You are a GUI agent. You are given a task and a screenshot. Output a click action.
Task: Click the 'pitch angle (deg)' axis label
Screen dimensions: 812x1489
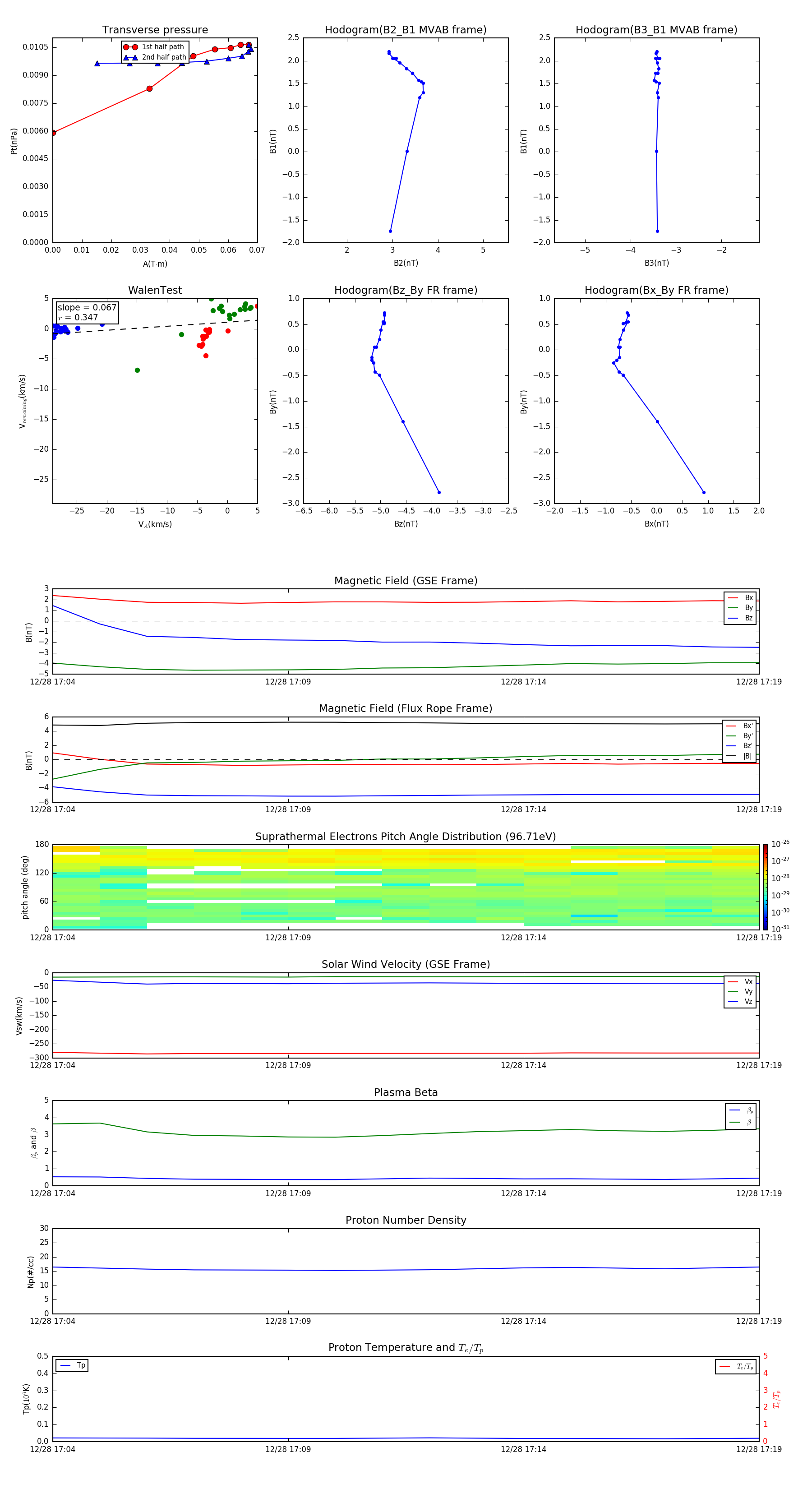(25, 887)
